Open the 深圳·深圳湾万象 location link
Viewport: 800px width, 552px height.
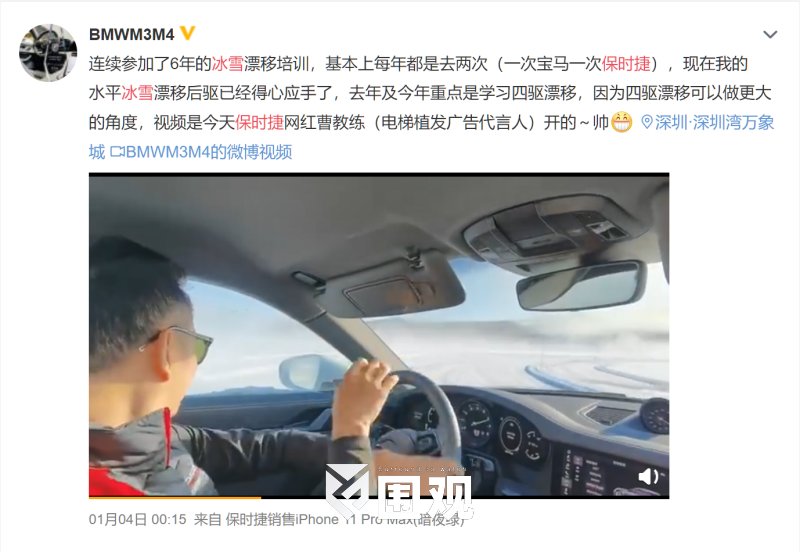tap(714, 122)
